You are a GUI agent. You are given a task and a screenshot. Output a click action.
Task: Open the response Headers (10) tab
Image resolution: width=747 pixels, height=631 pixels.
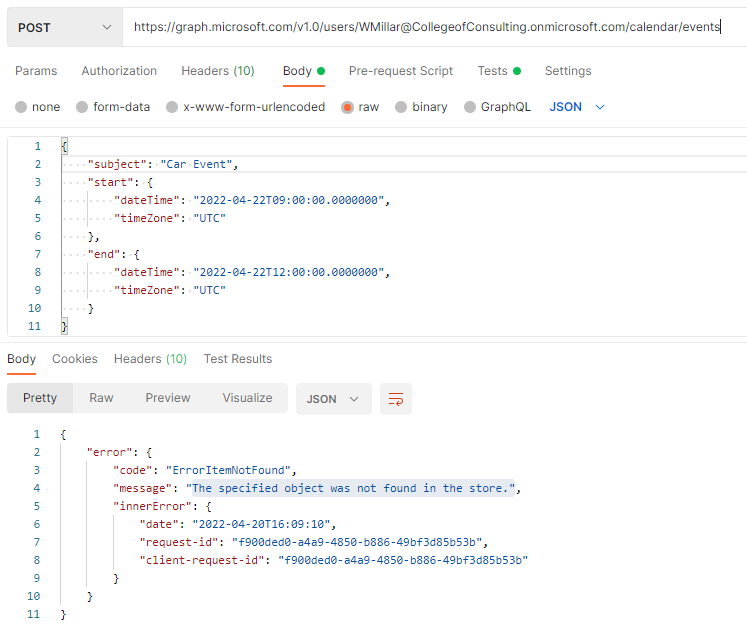[150, 359]
